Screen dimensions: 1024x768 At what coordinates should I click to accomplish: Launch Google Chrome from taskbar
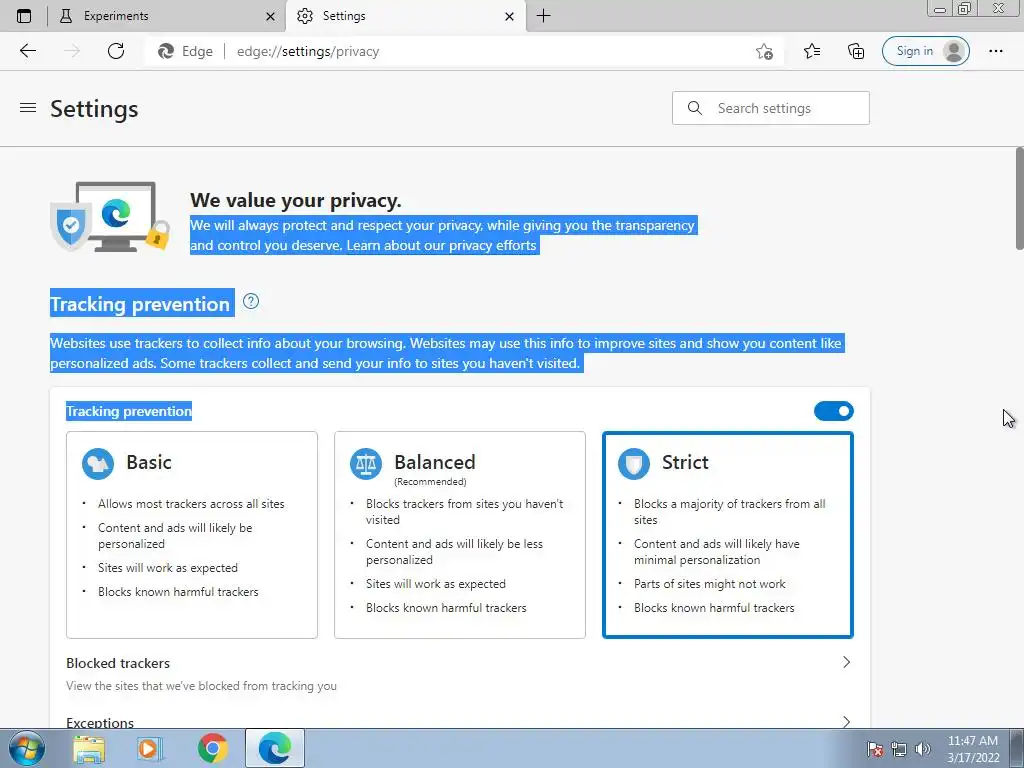point(213,749)
